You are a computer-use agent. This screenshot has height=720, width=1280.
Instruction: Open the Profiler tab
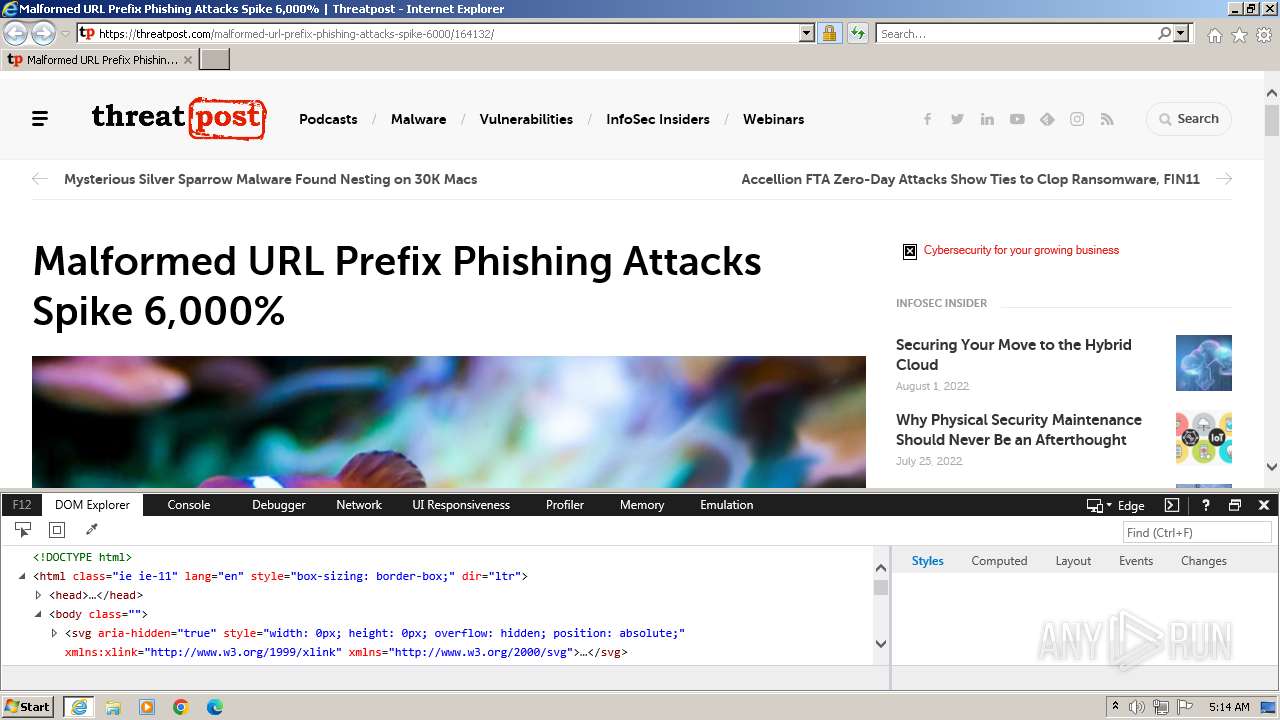tap(565, 505)
